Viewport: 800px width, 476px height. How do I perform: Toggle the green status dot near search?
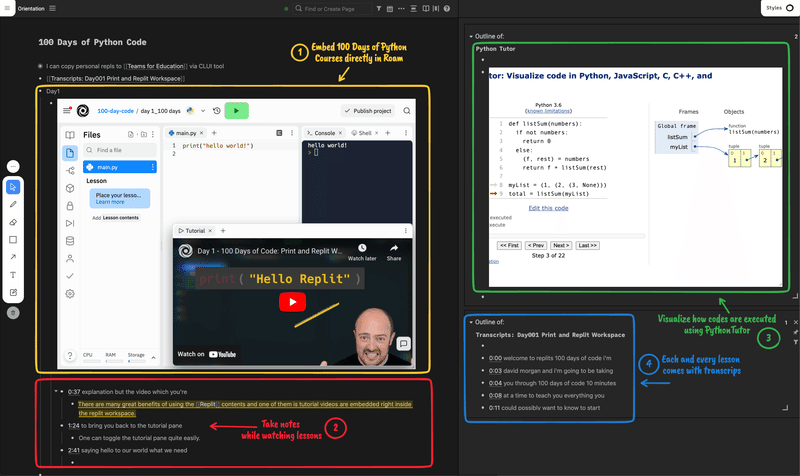286,9
